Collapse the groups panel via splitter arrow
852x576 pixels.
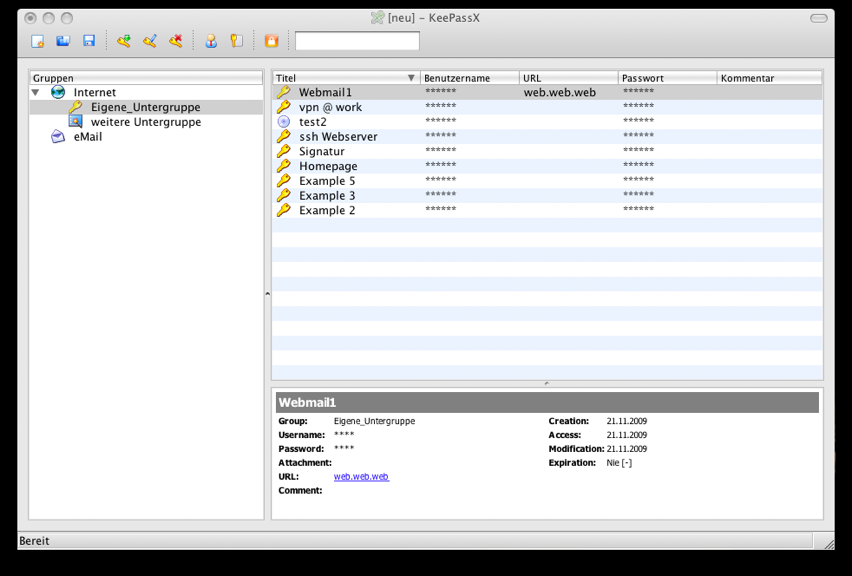(267, 294)
